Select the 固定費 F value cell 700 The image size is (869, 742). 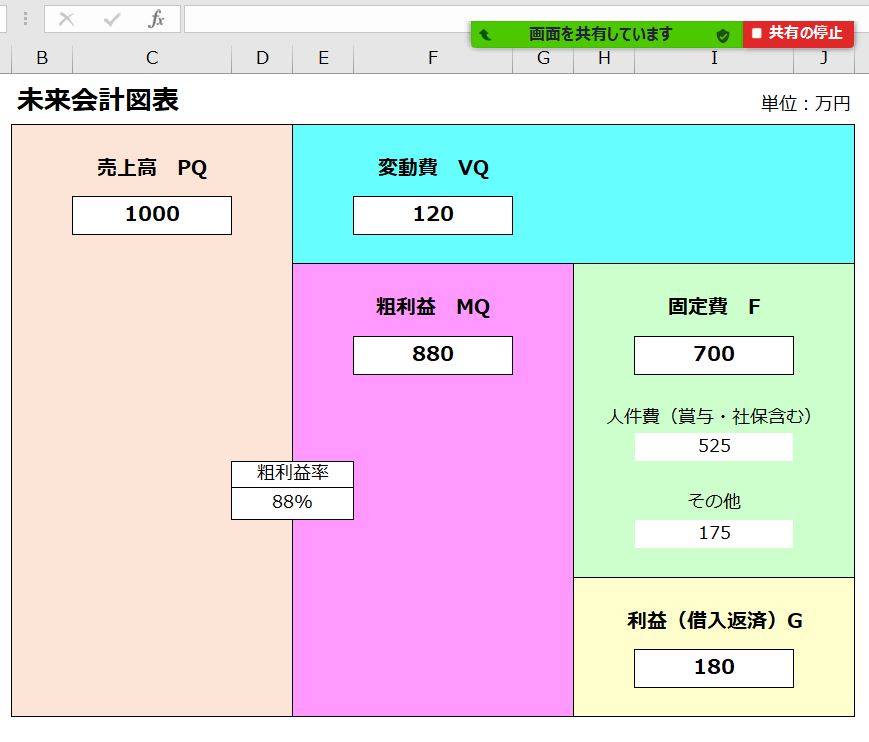pyautogui.click(x=714, y=355)
